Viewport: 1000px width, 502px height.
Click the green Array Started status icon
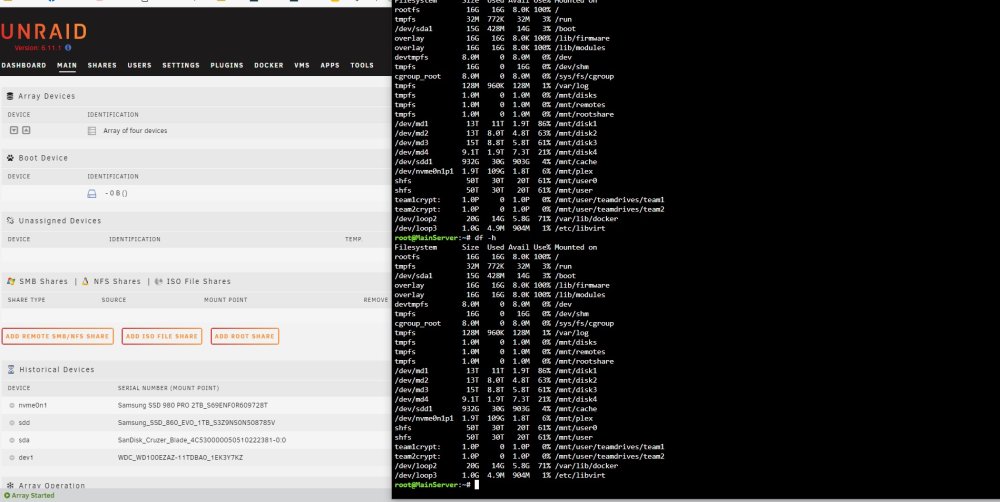(7, 496)
